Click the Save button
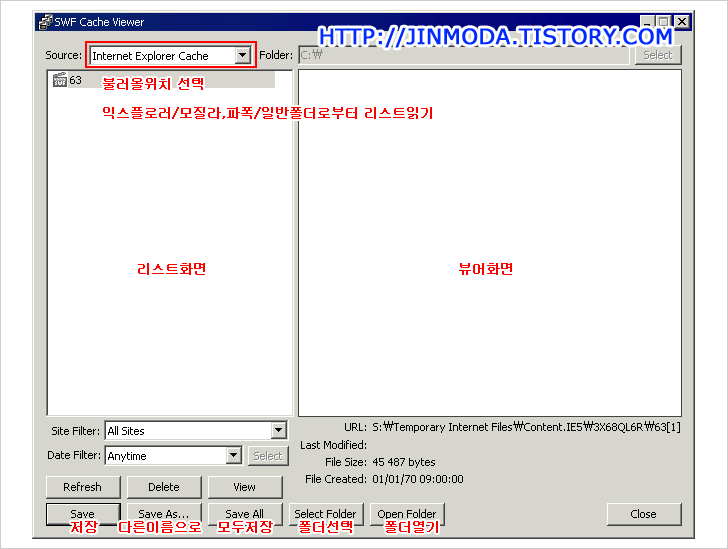The height and width of the screenshot is (549, 728). click(x=83, y=514)
